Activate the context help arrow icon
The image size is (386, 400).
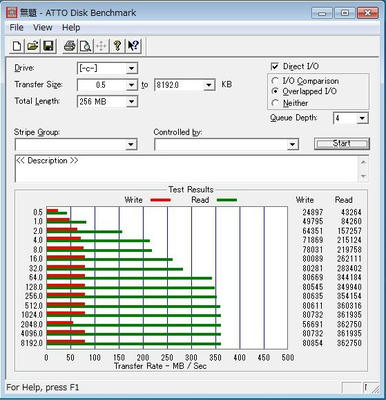pos(133,46)
